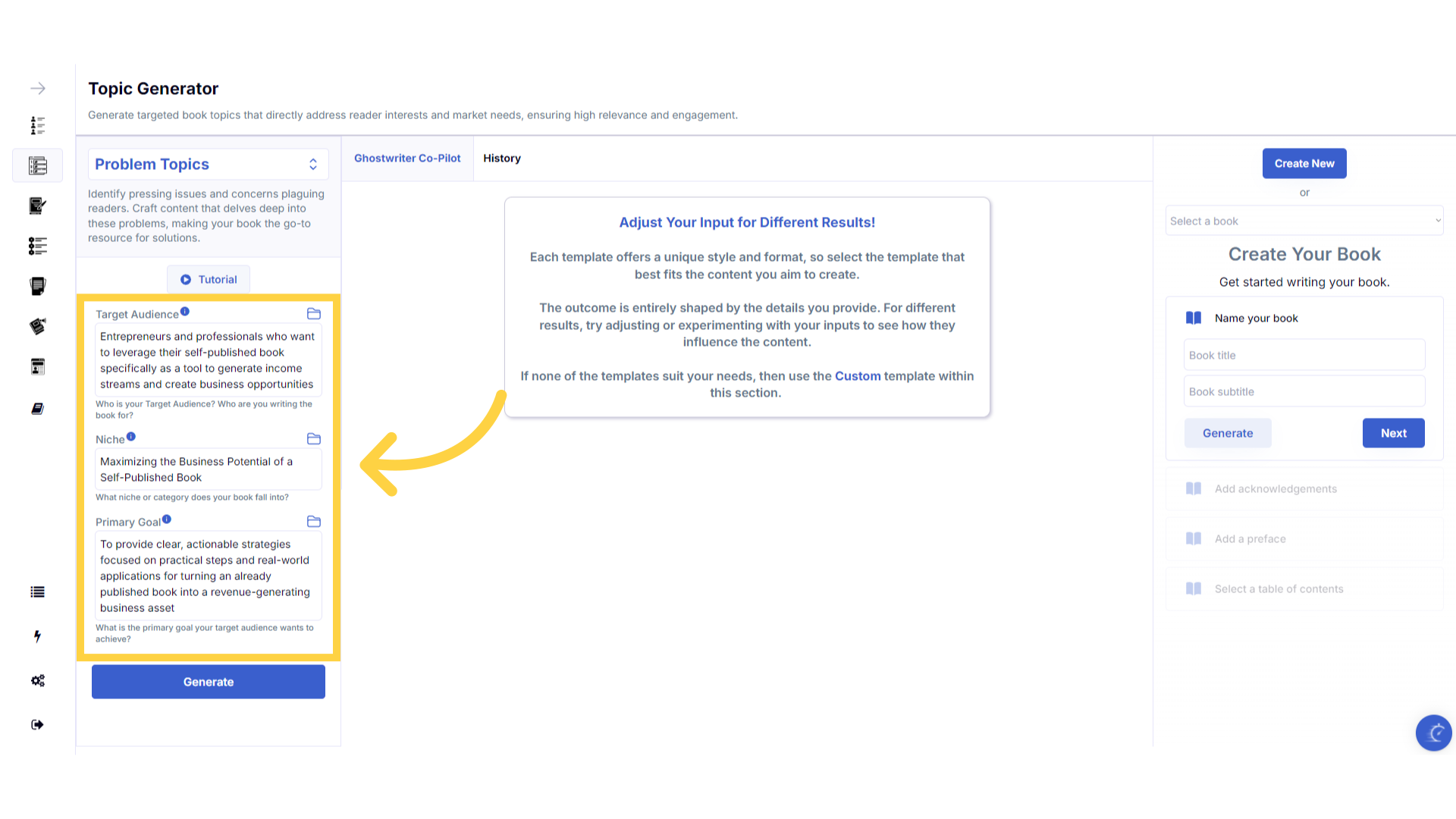Click the logout arrow sidebar icon

(x=38, y=725)
